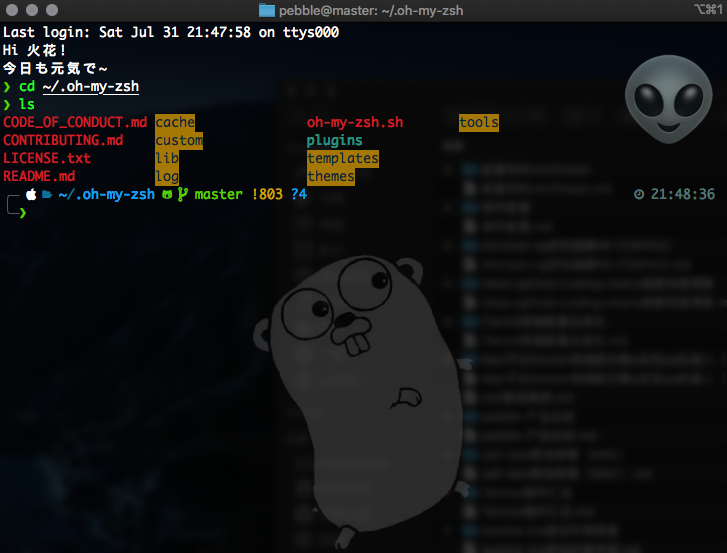Click the custom directory entry
The height and width of the screenshot is (553, 727).
click(179, 140)
